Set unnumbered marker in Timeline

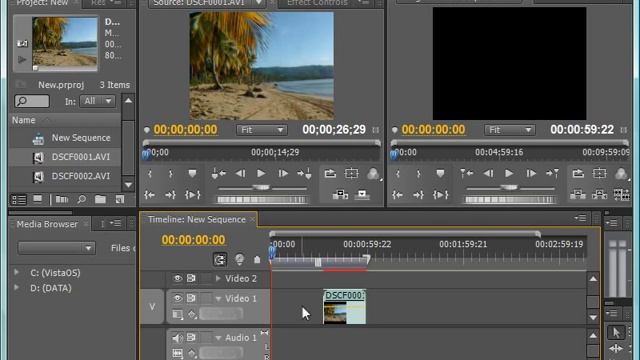tap(257, 260)
